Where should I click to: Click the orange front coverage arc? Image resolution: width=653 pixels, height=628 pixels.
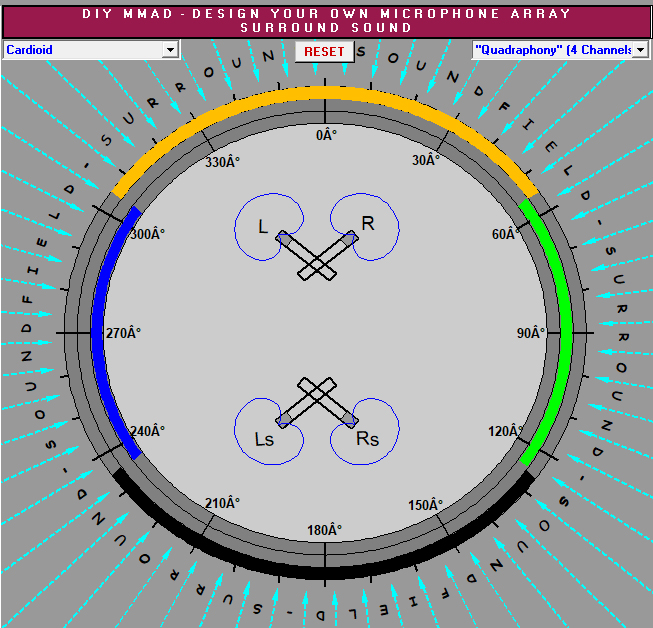[x=326, y=93]
